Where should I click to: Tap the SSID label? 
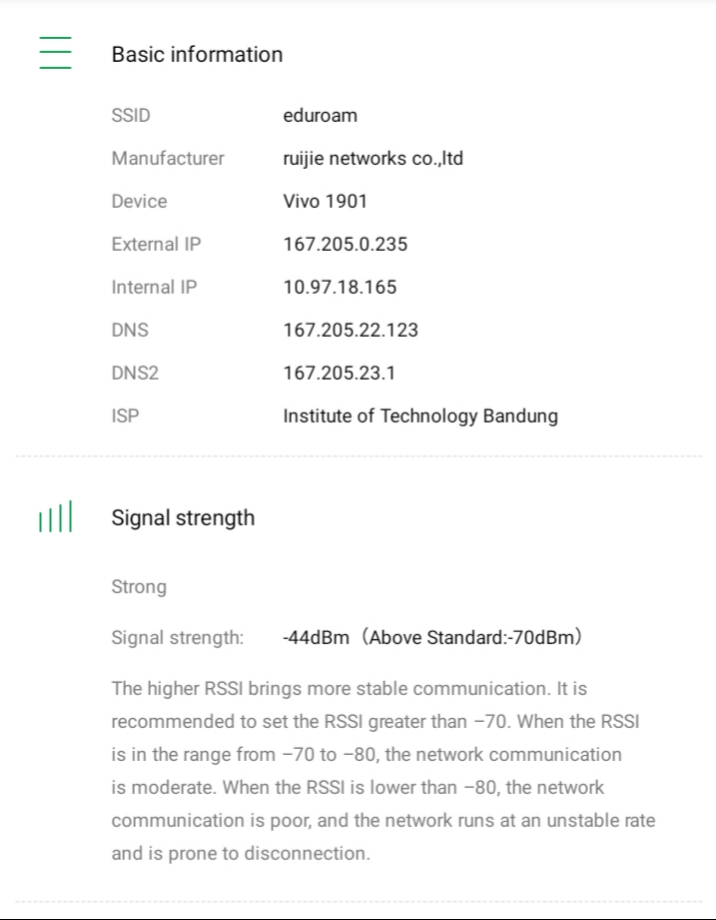131,115
